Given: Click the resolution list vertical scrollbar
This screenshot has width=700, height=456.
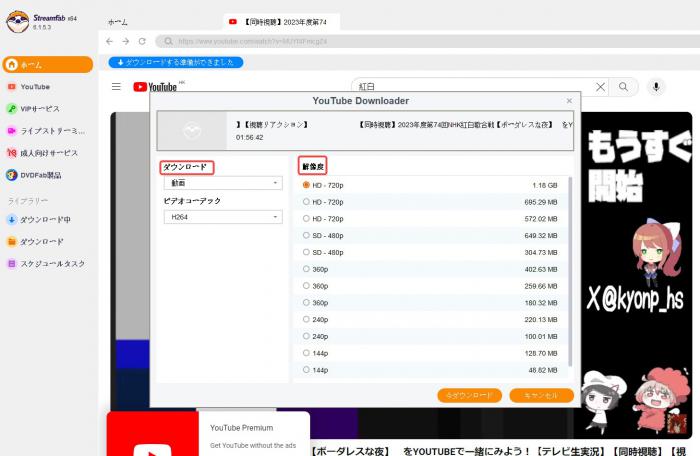Looking at the screenshot, I should click(x=570, y=272).
